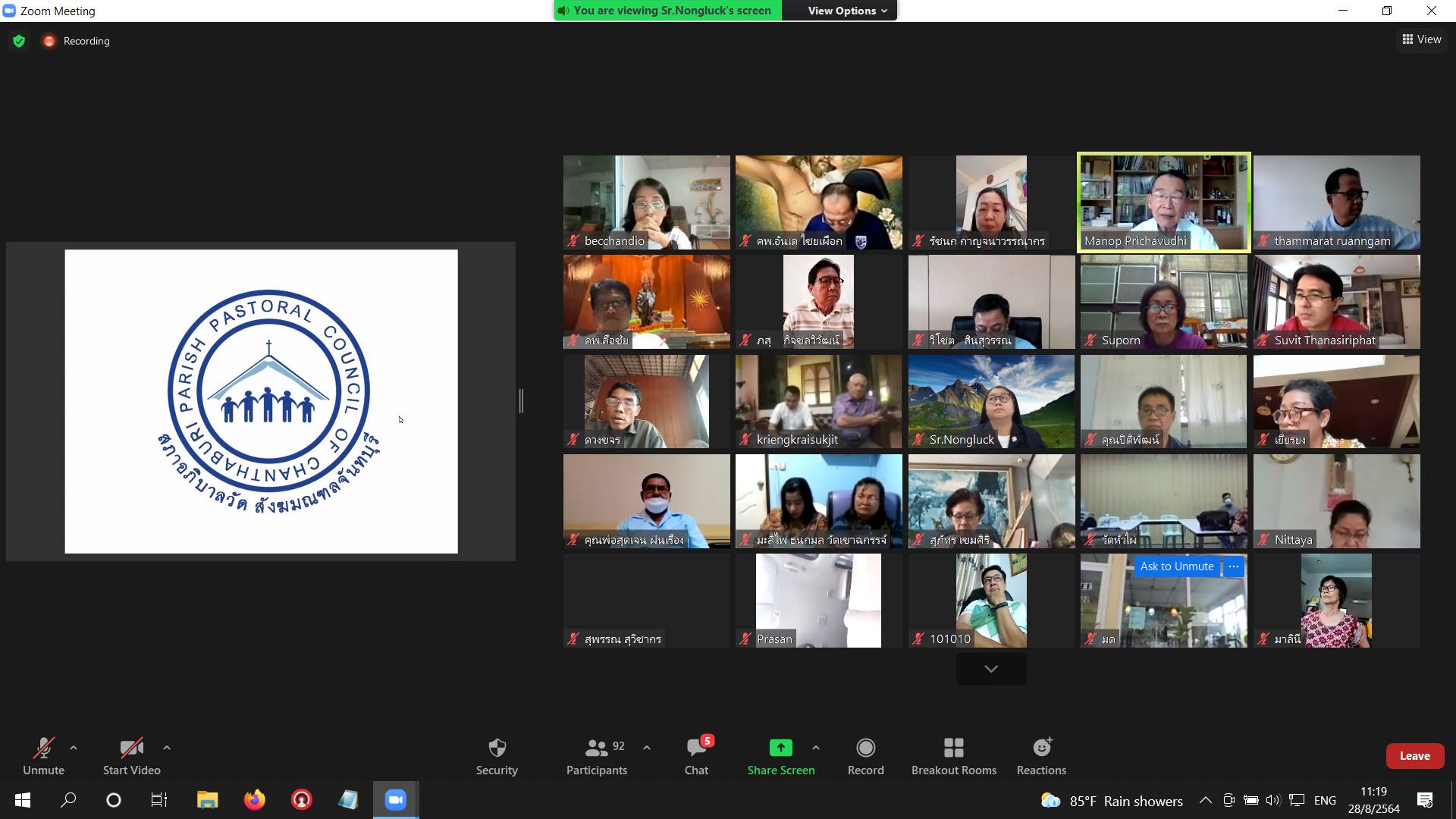Select Suporn video tile

pos(1163,302)
